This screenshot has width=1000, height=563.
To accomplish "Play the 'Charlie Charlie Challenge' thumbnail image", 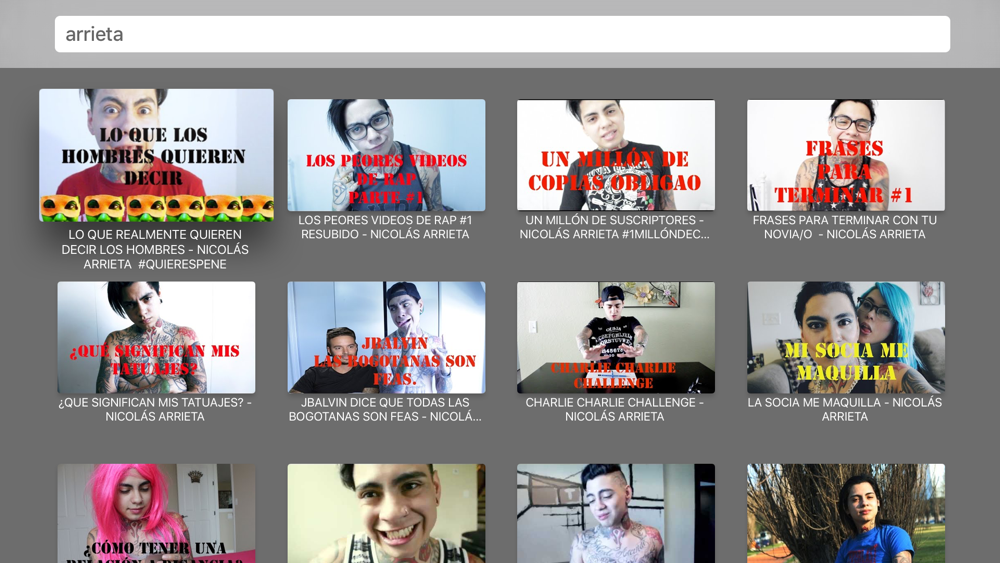I will 616,337.
